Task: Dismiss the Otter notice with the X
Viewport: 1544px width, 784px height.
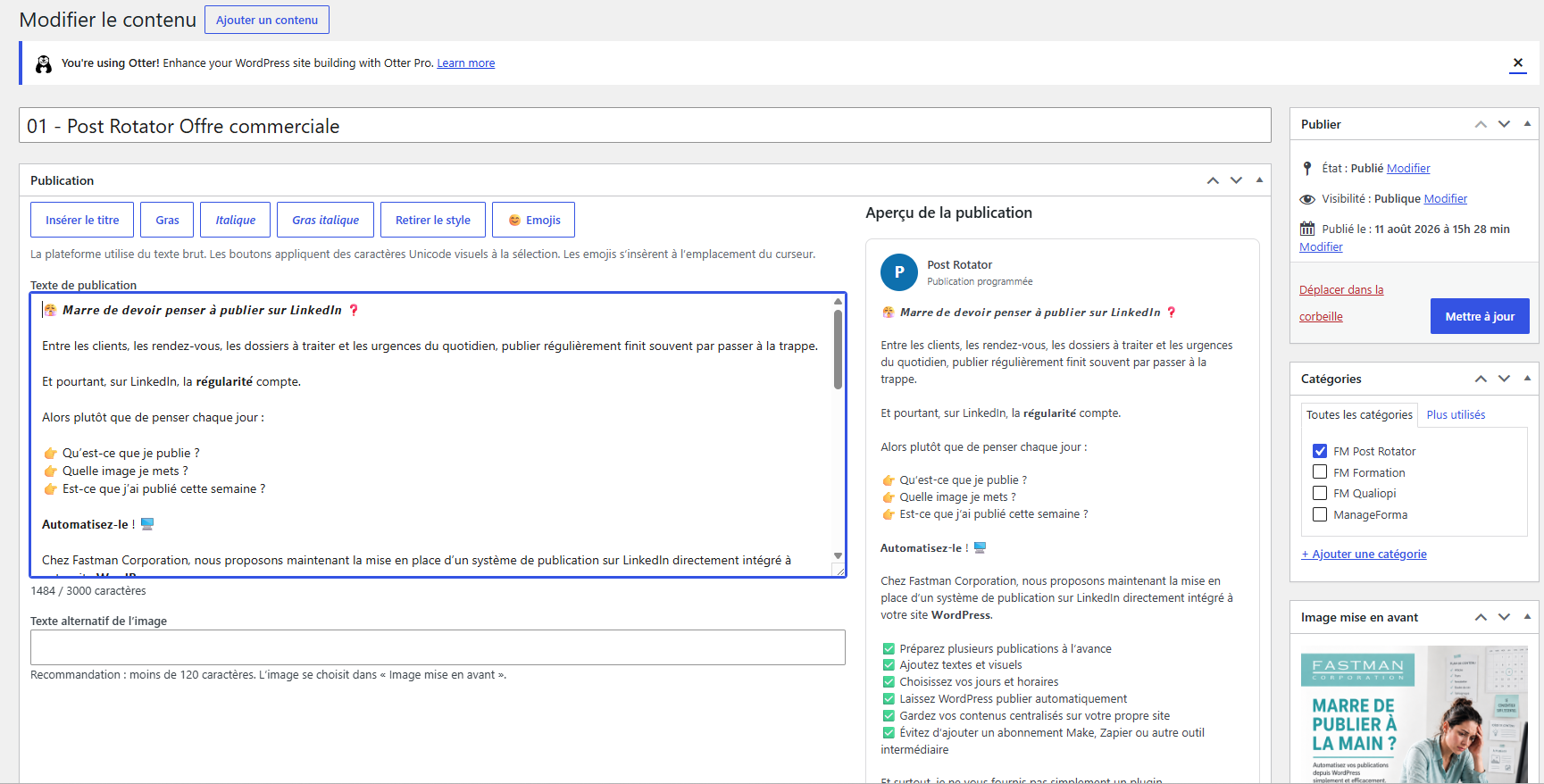Action: pos(1518,63)
